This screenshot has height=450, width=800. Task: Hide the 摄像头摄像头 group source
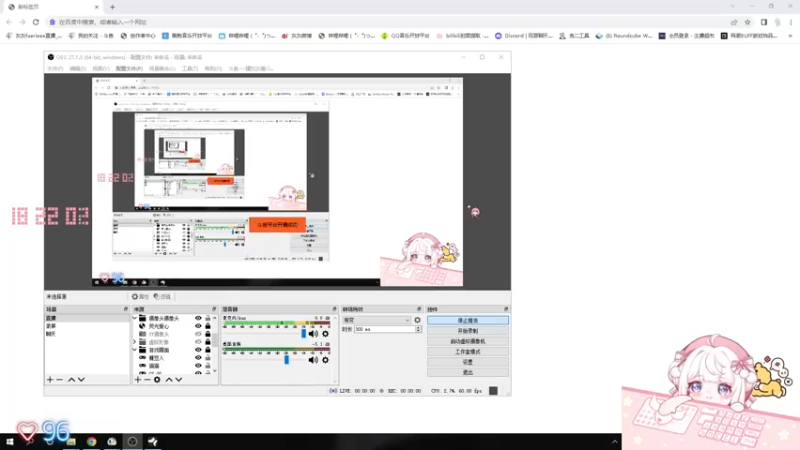click(198, 318)
